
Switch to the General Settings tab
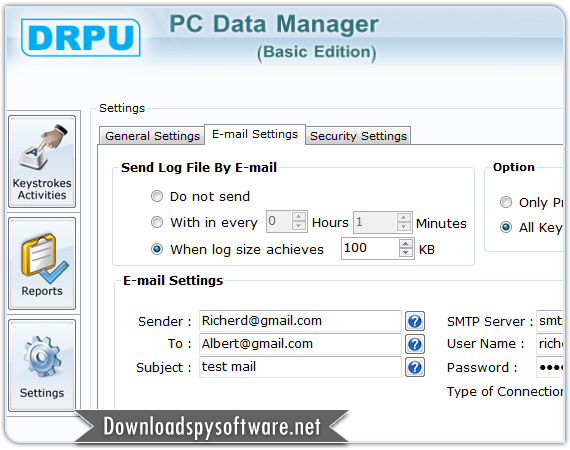[x=152, y=136]
